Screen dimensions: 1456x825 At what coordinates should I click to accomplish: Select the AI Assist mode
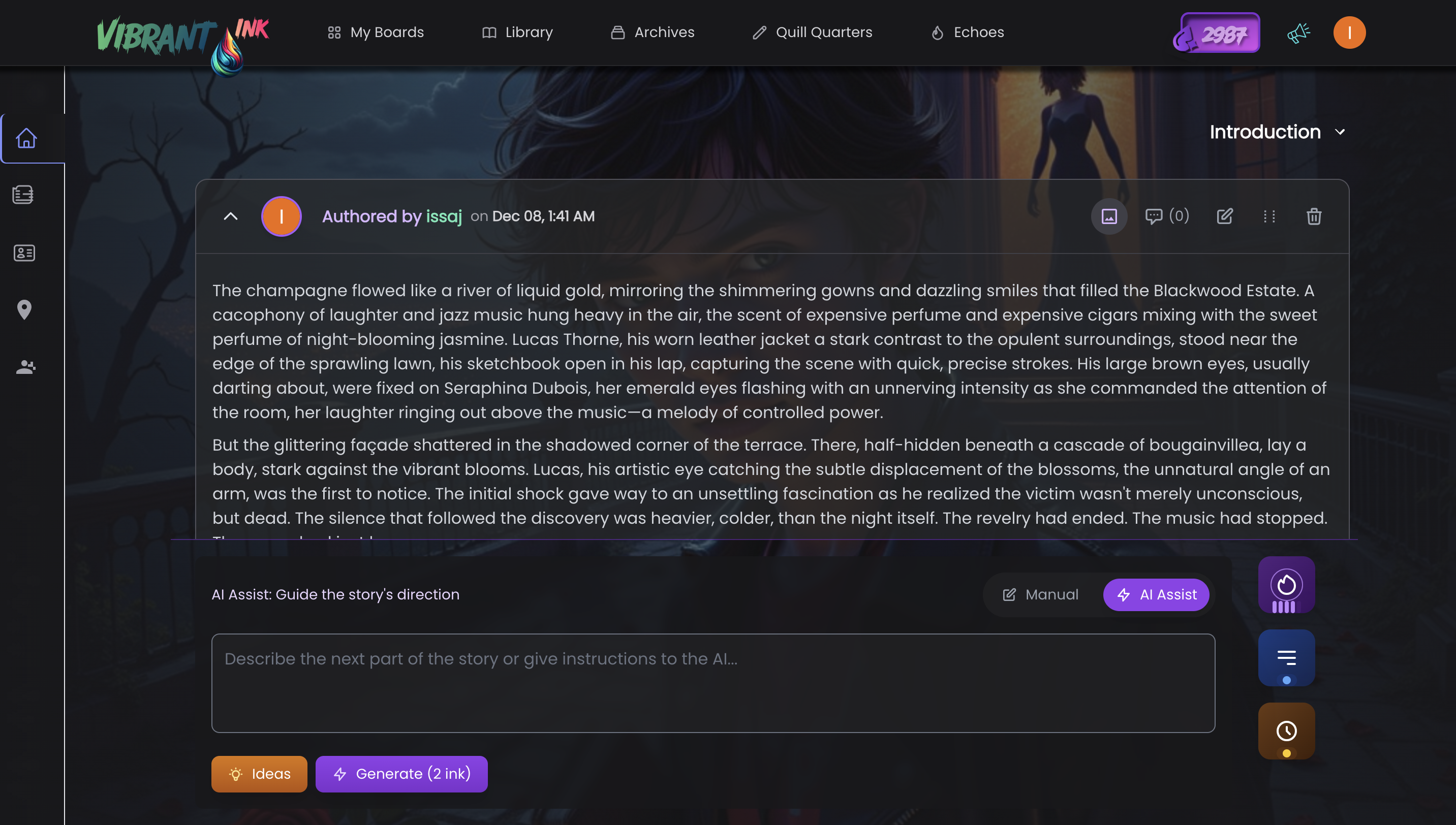point(1156,594)
